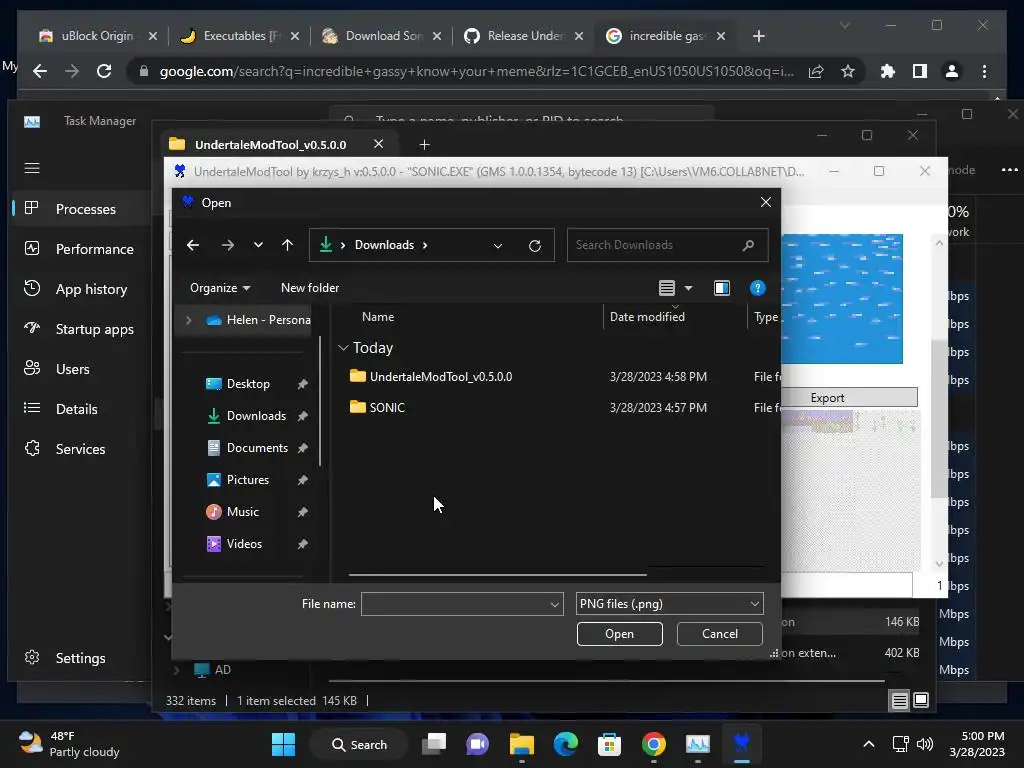Show hidden system tray icons
The image size is (1024, 768).
coord(869,744)
